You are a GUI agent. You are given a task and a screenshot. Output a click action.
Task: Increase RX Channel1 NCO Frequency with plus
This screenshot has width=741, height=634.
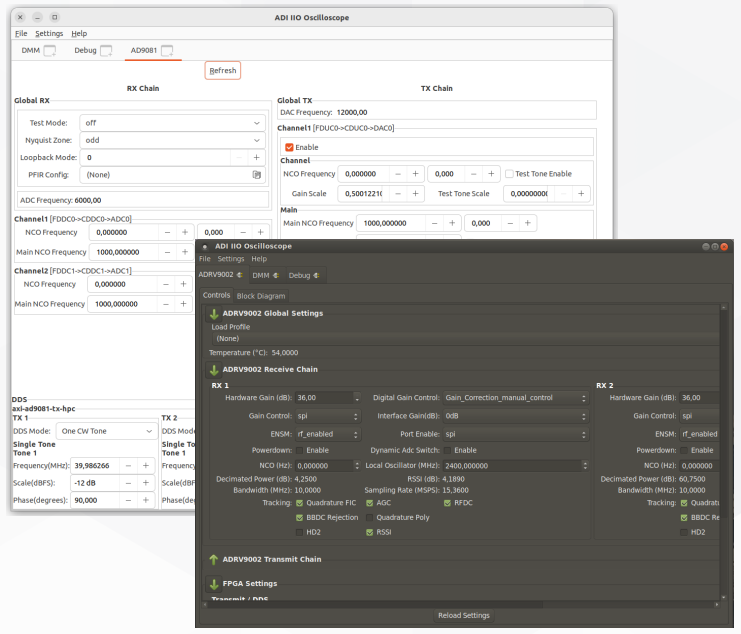pyautogui.click(x=185, y=232)
